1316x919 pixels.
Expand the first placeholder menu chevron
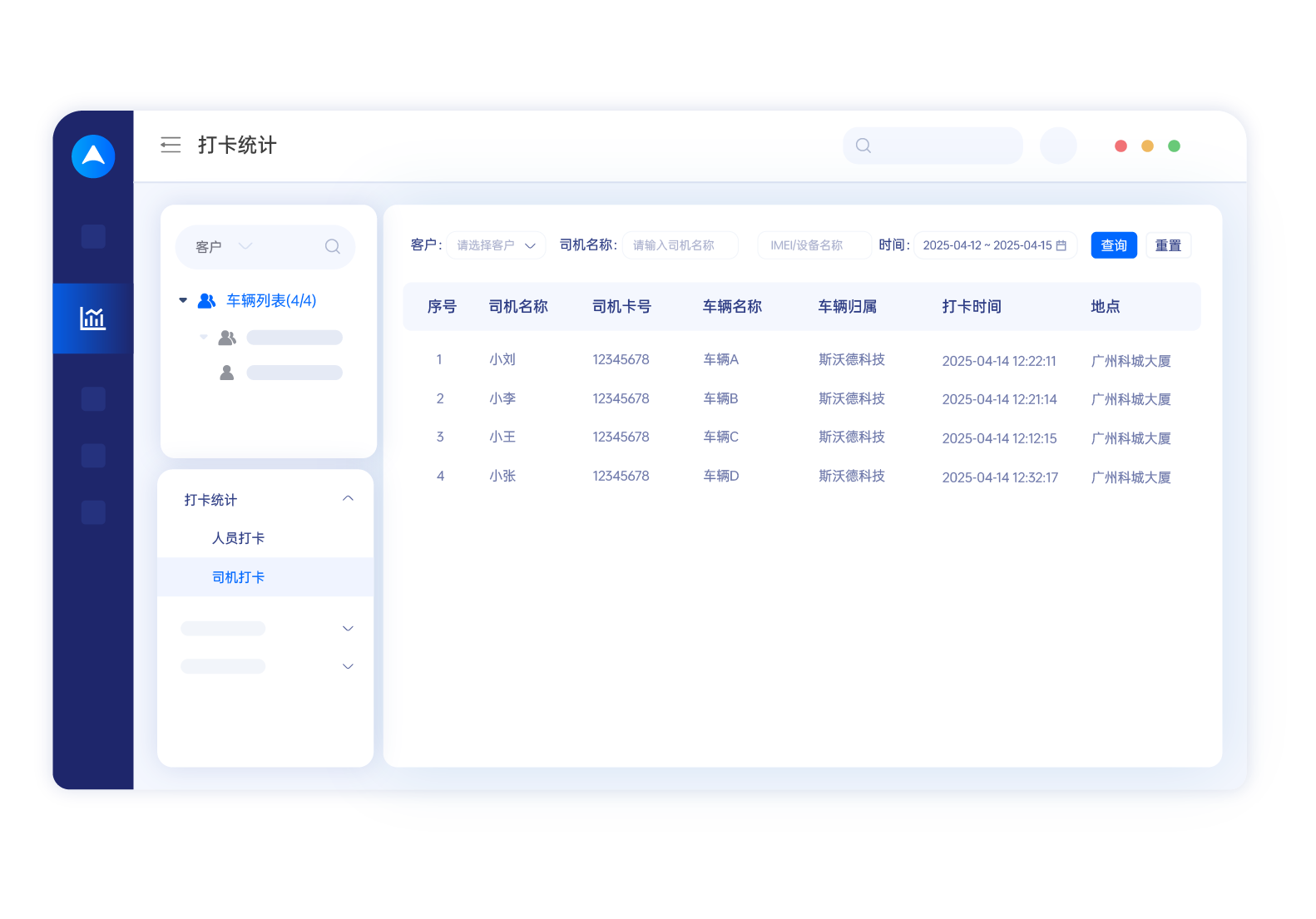click(x=348, y=629)
